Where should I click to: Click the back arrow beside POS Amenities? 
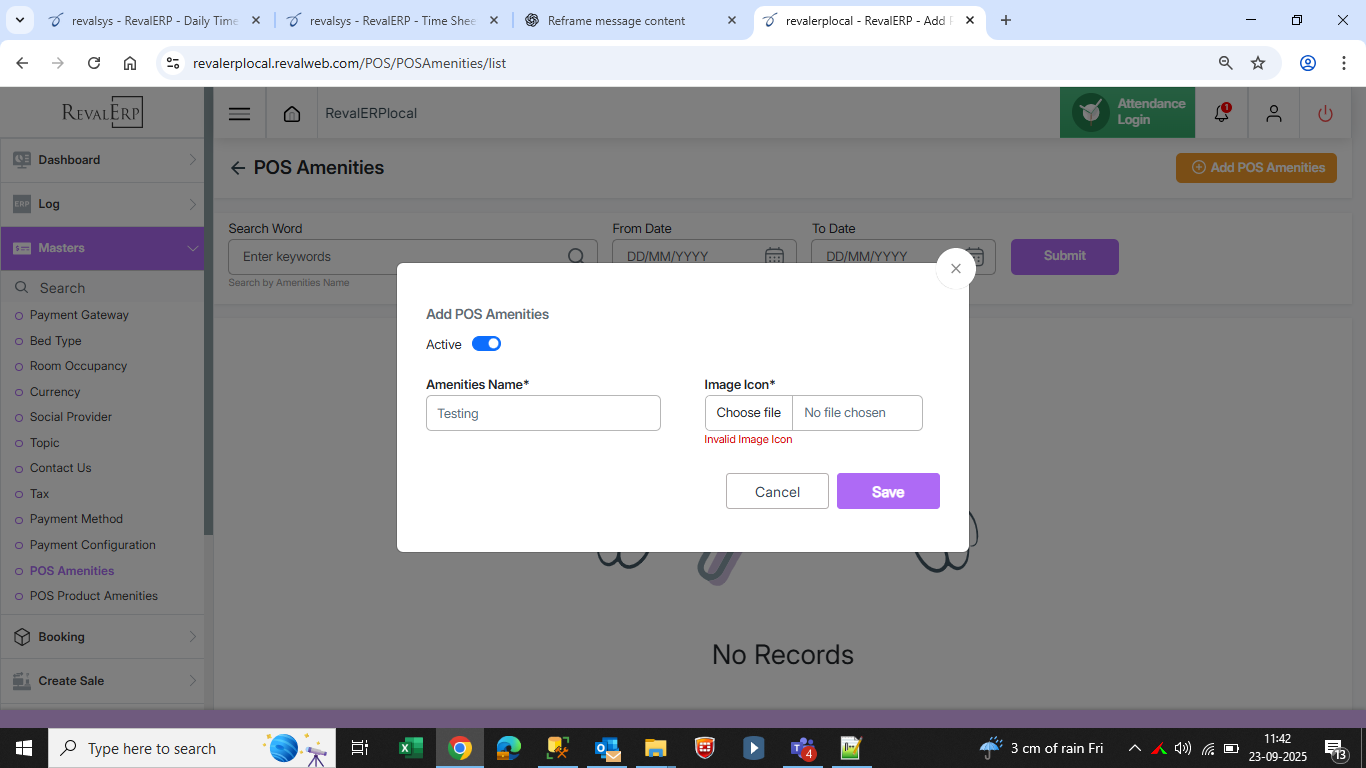[238, 168]
